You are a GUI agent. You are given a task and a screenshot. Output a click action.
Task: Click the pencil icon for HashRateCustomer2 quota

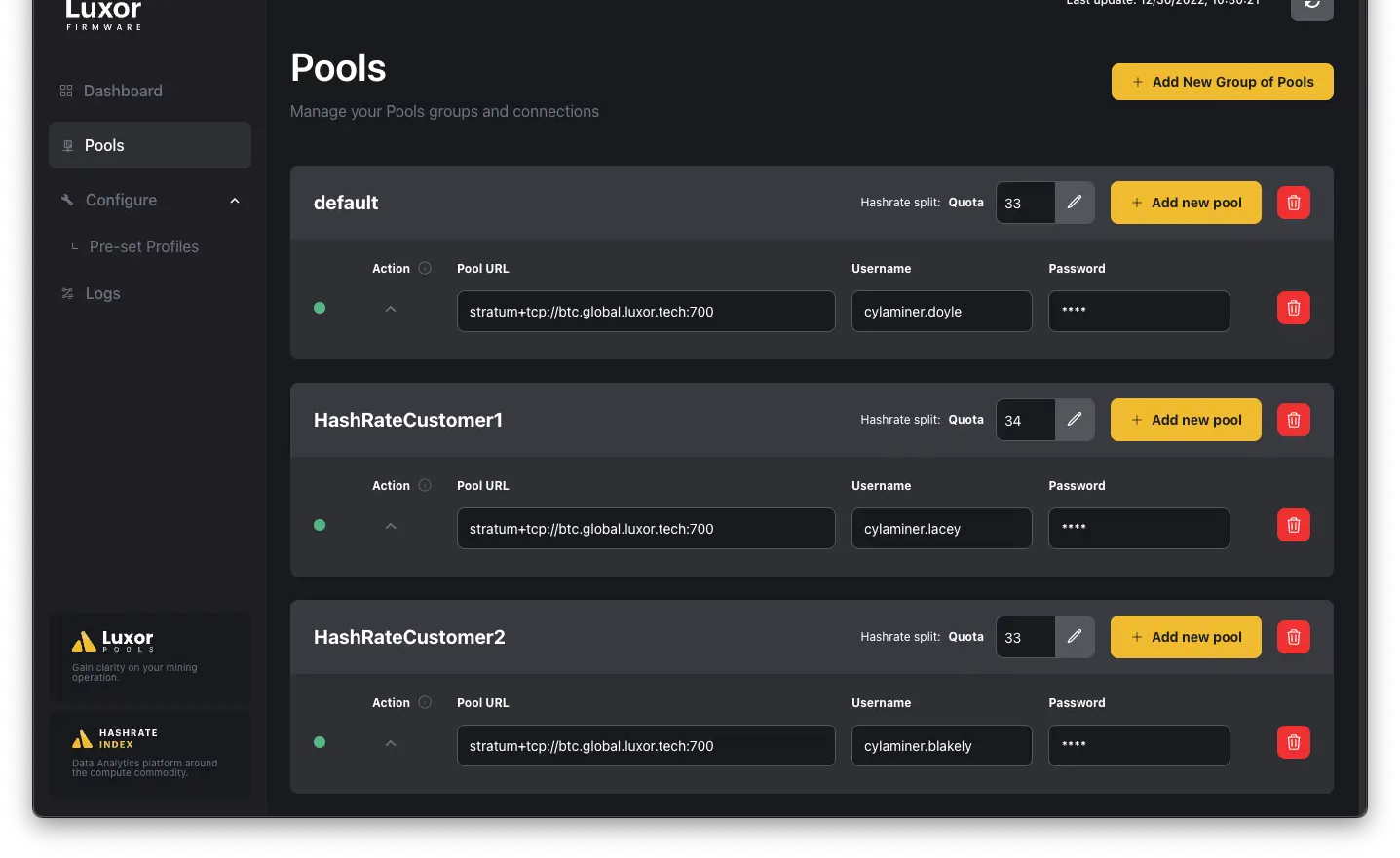pos(1074,637)
